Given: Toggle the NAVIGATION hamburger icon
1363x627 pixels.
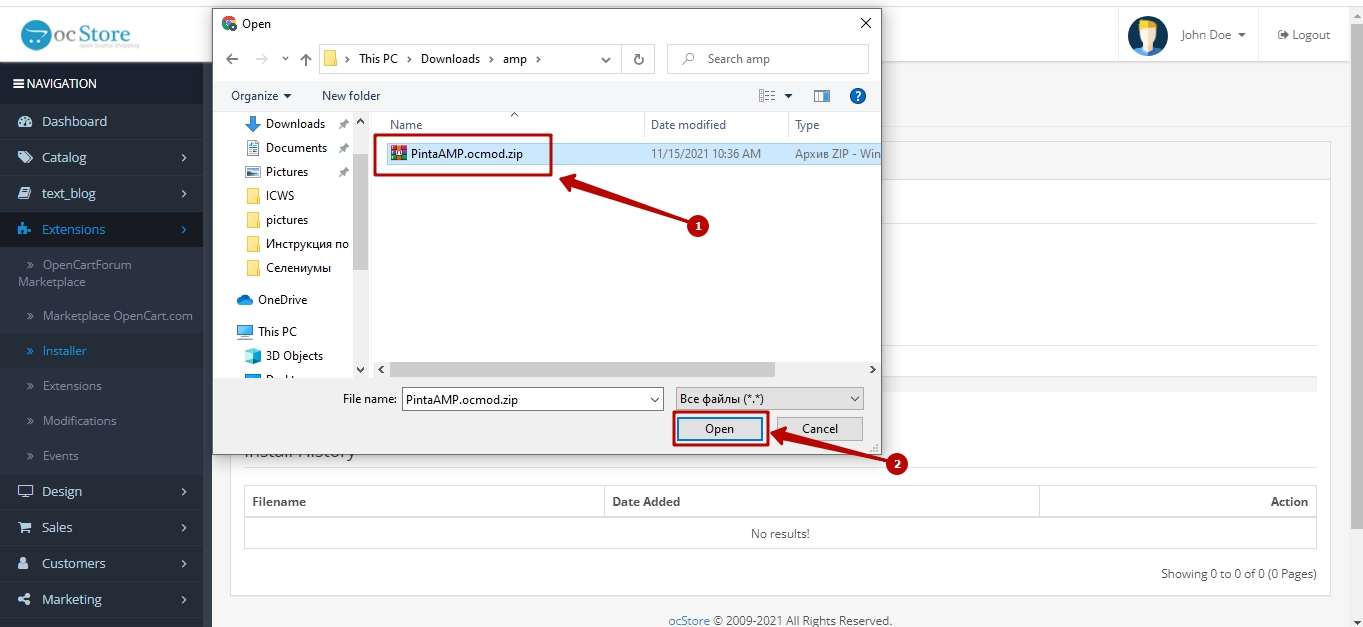Looking at the screenshot, I should [18, 84].
